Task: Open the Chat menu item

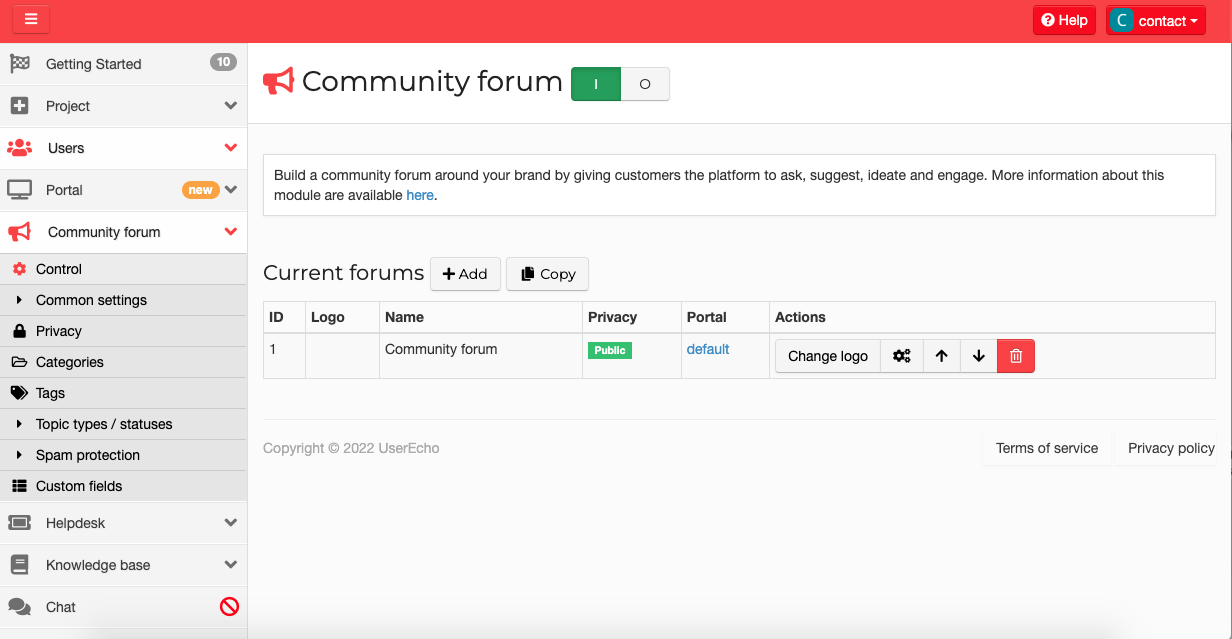Action: 123,607
